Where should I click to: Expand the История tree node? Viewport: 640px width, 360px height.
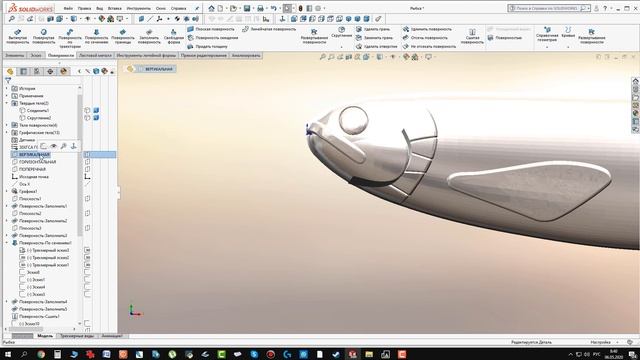point(7,88)
